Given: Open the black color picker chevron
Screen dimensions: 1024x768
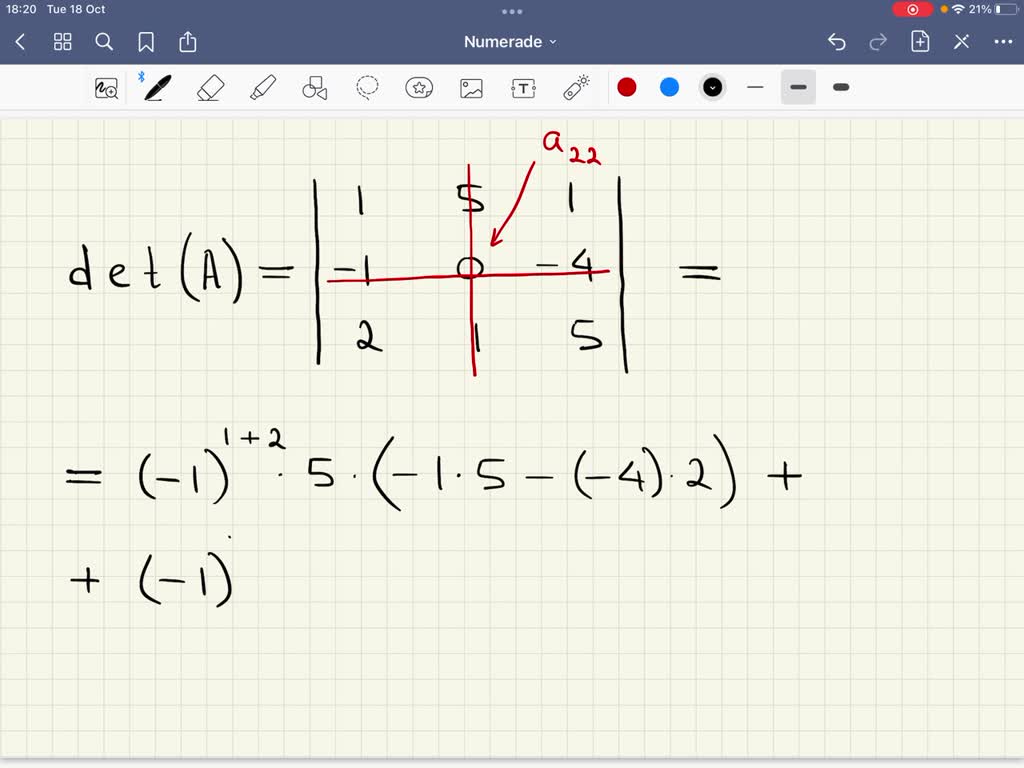Looking at the screenshot, I should tap(712, 87).
